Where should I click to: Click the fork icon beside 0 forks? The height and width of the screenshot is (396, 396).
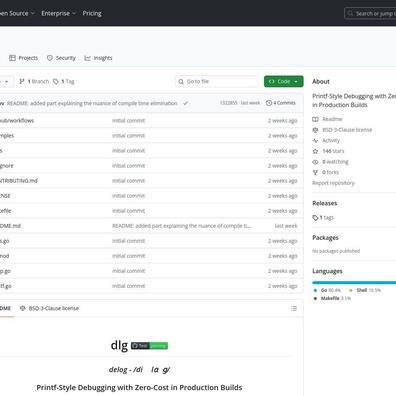tap(315, 172)
